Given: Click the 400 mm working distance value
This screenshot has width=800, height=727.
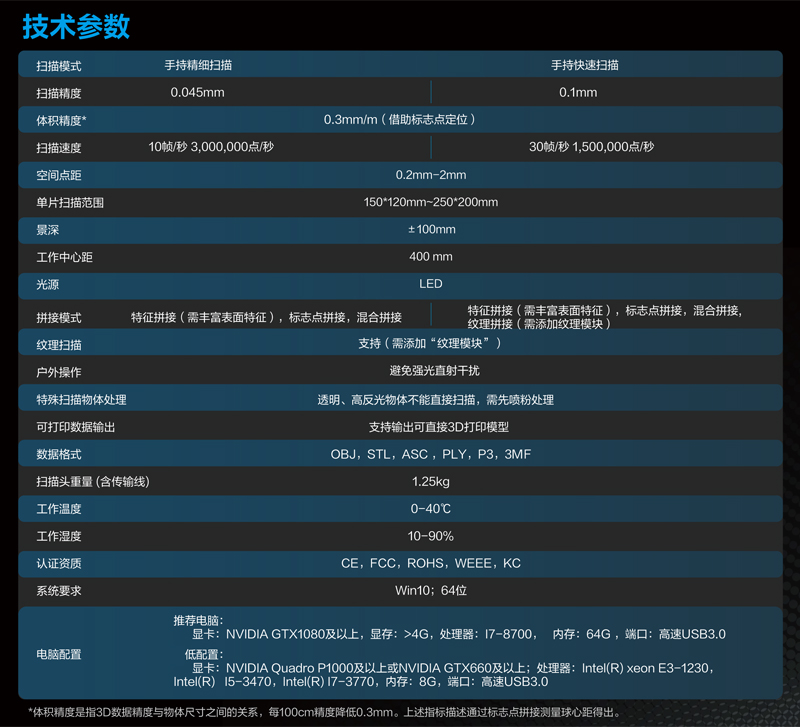Looking at the screenshot, I should click(x=431, y=257).
